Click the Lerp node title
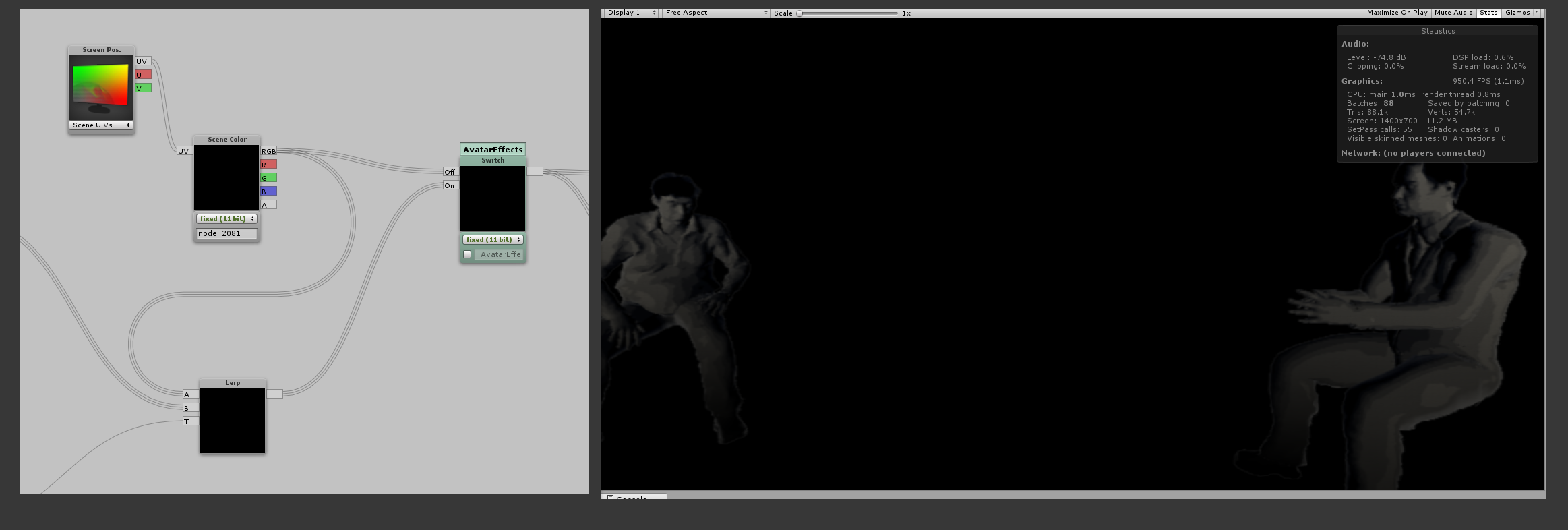The image size is (1568, 530). (x=233, y=383)
